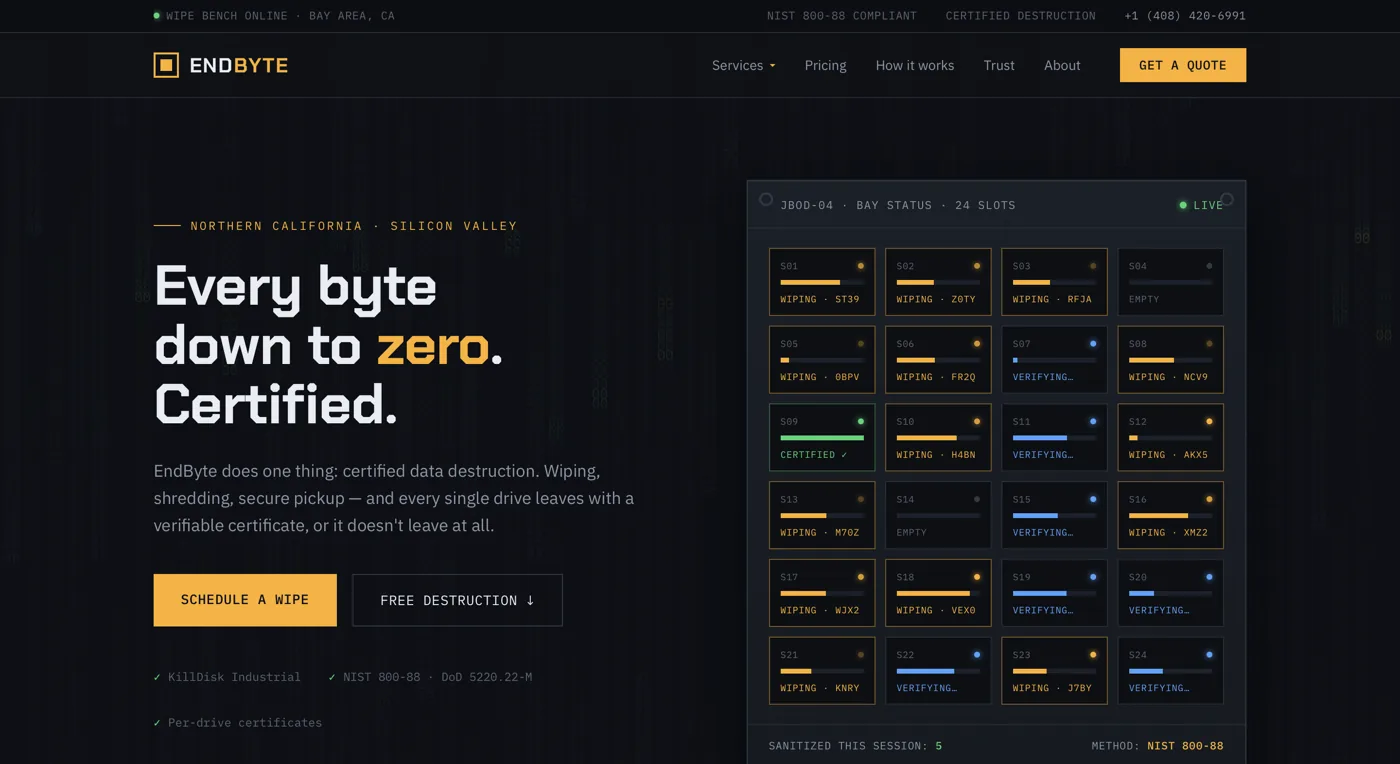Expand the Services dropdown menu
The width and height of the screenshot is (1400, 764).
click(744, 65)
